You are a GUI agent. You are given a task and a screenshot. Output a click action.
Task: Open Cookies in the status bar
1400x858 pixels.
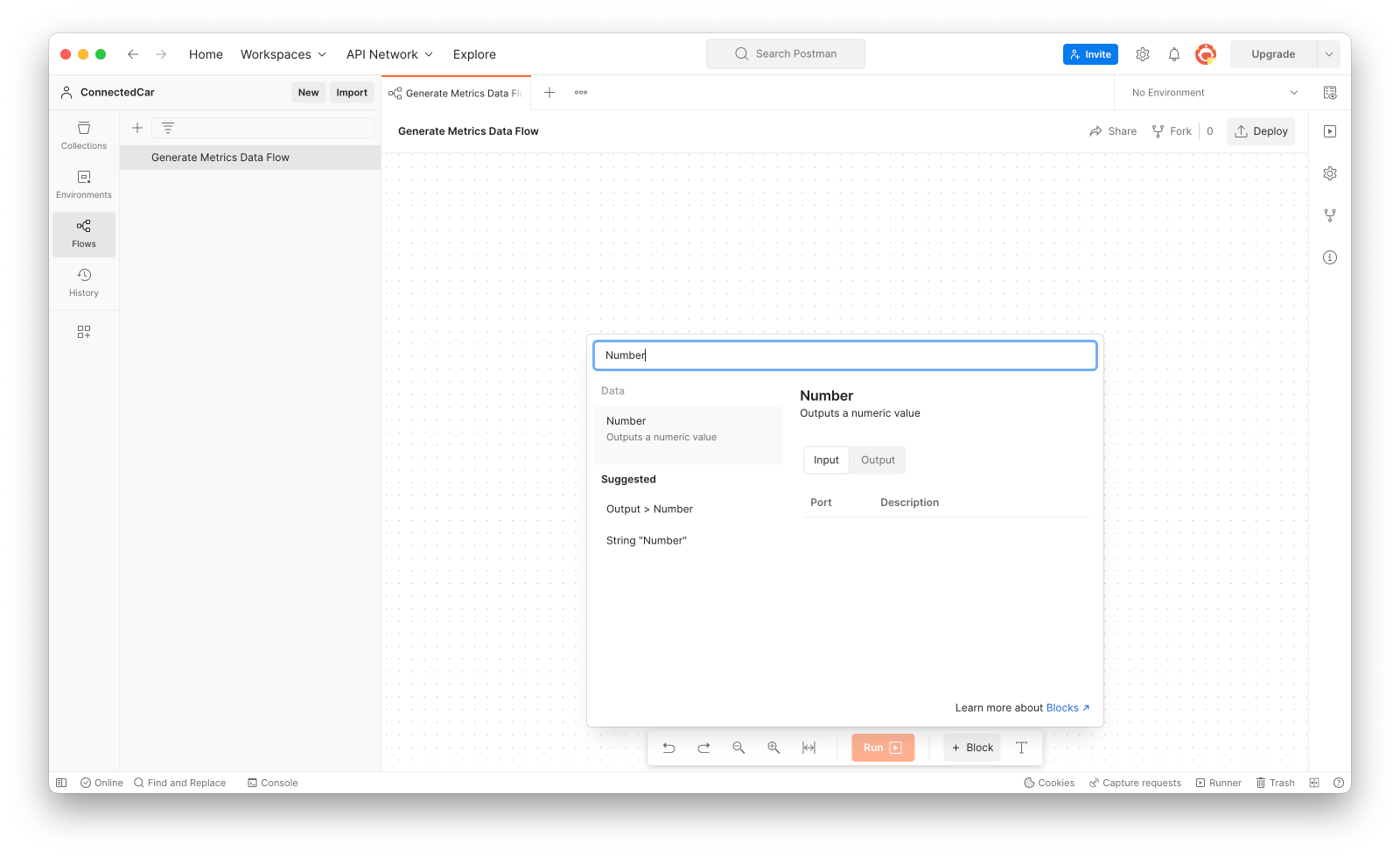(x=1049, y=783)
